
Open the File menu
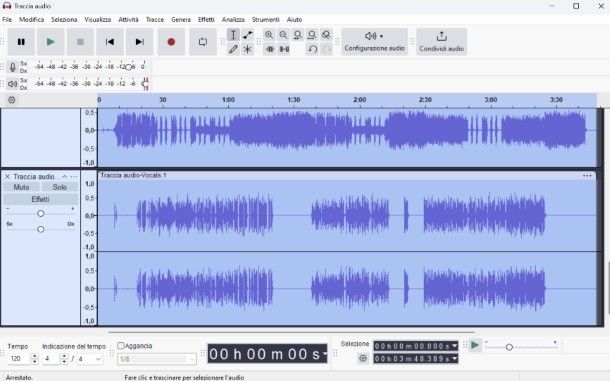(x=7, y=19)
